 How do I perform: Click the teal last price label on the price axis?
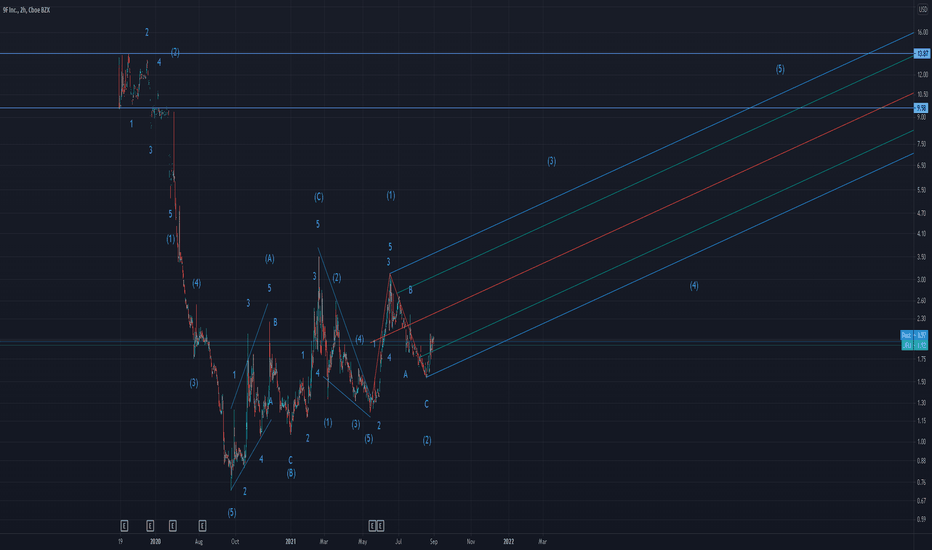point(914,345)
